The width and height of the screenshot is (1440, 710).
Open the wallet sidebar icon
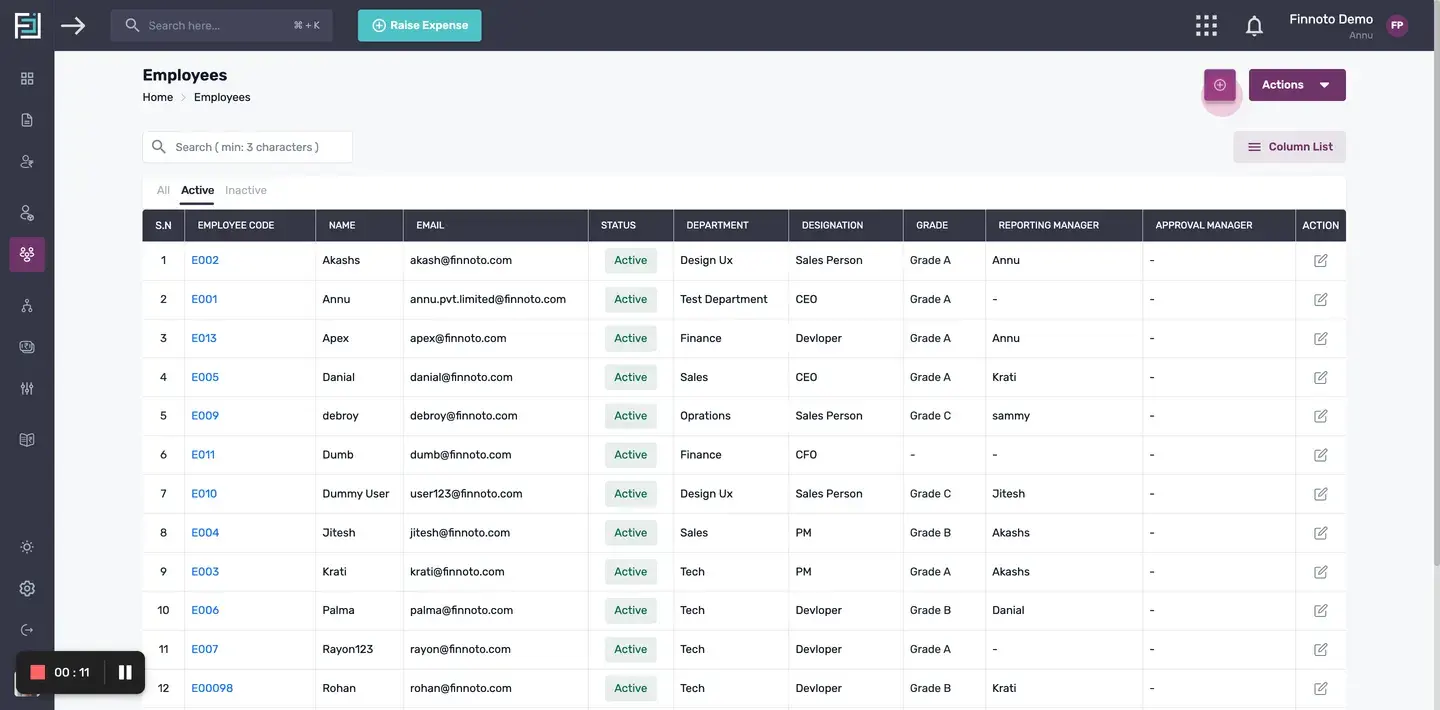coord(27,347)
